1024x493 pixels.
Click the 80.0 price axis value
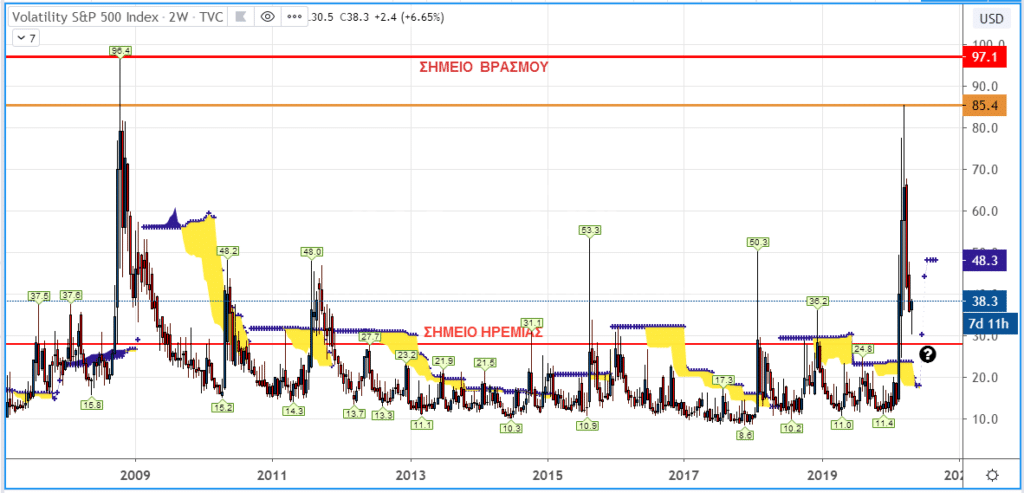[984, 128]
